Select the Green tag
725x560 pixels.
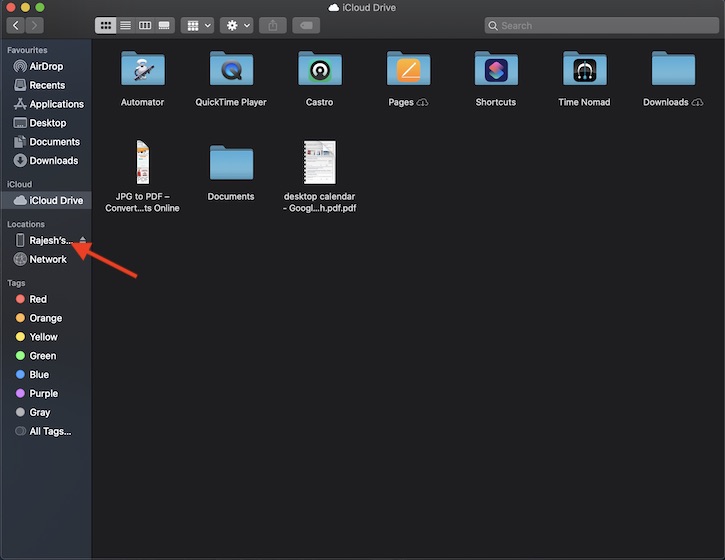(x=46, y=356)
